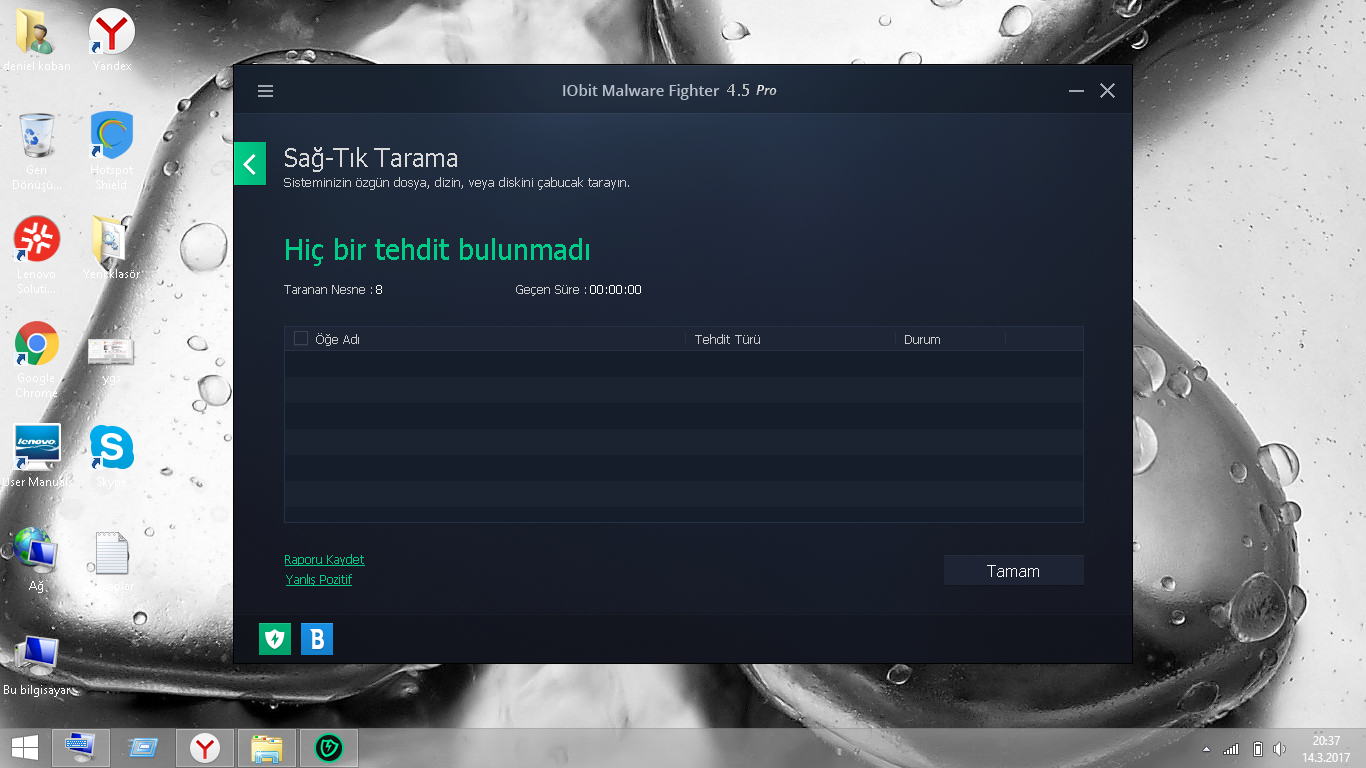Sort by Öğe Adı column header
This screenshot has width=1366, height=768.
tap(337, 339)
